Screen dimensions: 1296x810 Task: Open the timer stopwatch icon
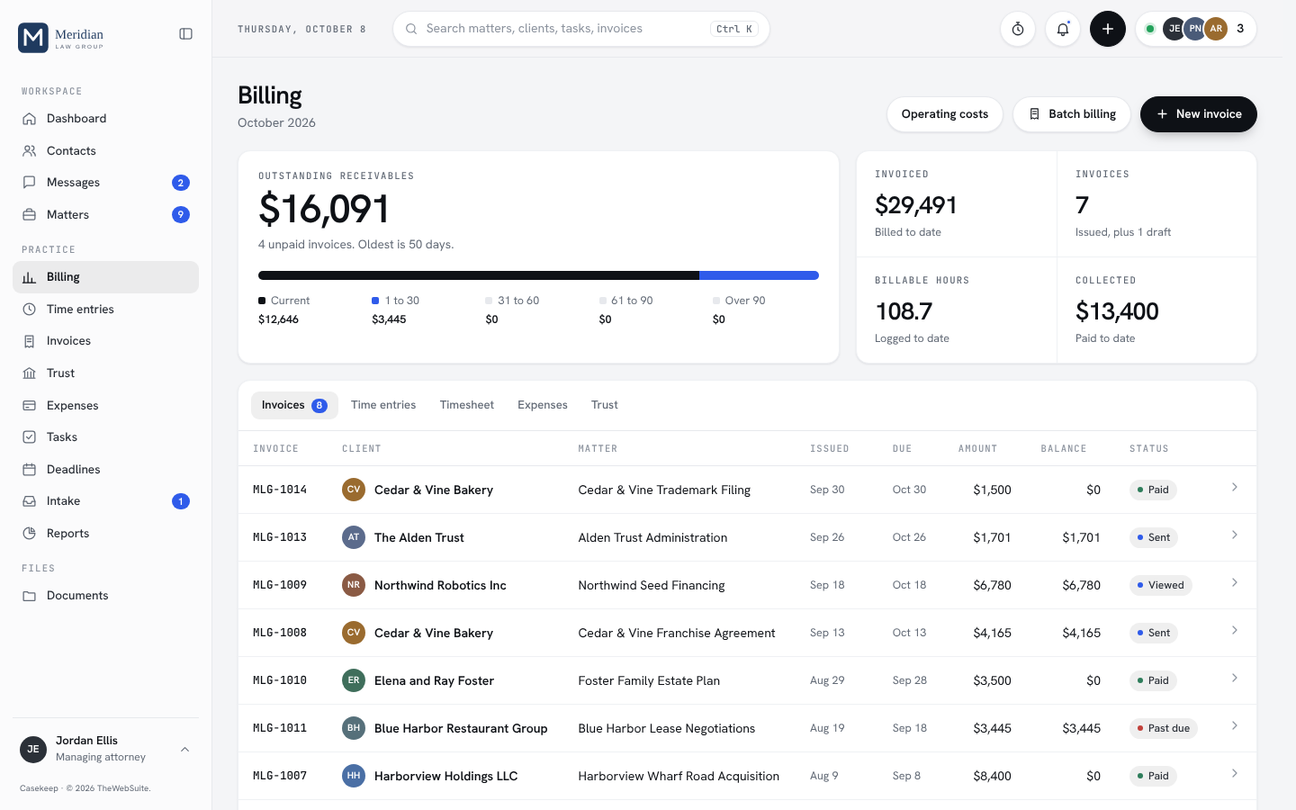[1018, 29]
